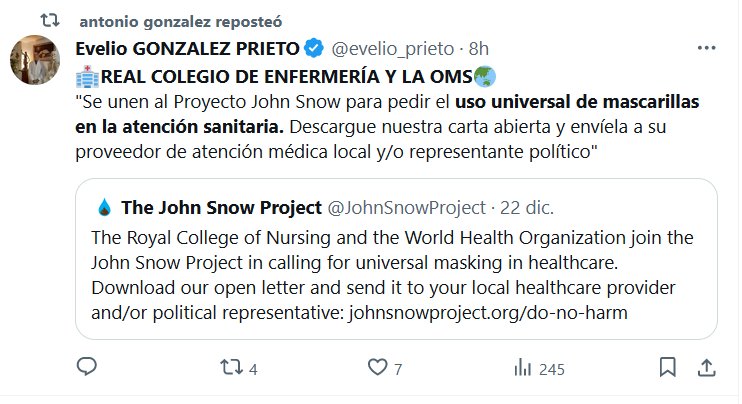
Task: Open the johnsnowproject.org/do-no-harm link
Action: (488, 313)
